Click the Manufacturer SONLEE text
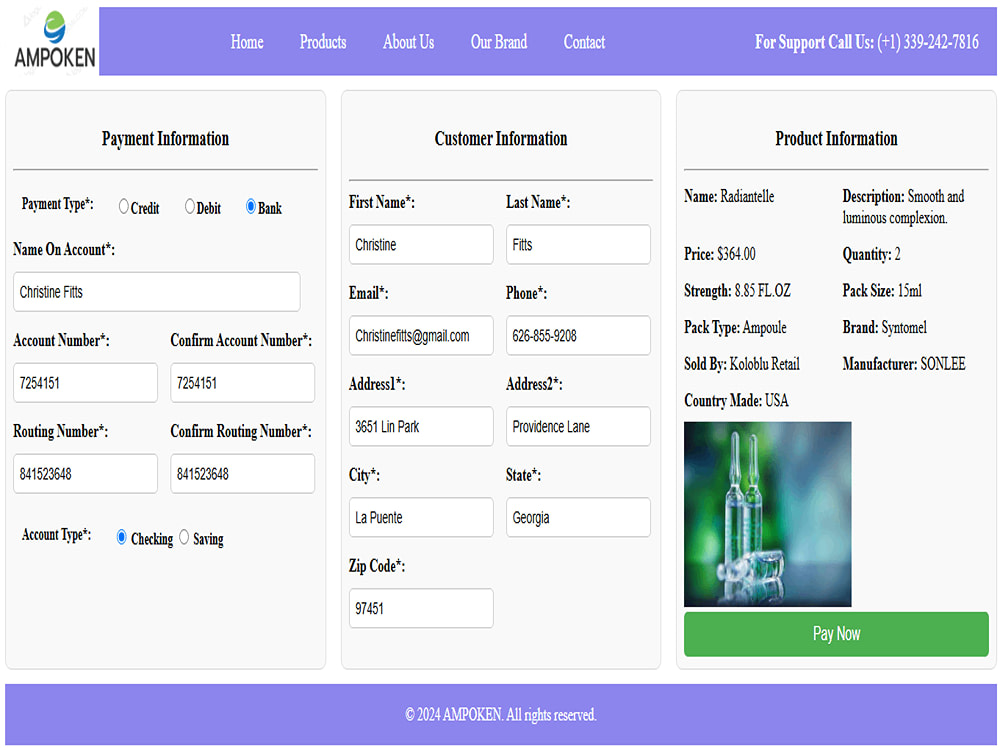Screen dimensions: 1000x750 [x=904, y=364]
